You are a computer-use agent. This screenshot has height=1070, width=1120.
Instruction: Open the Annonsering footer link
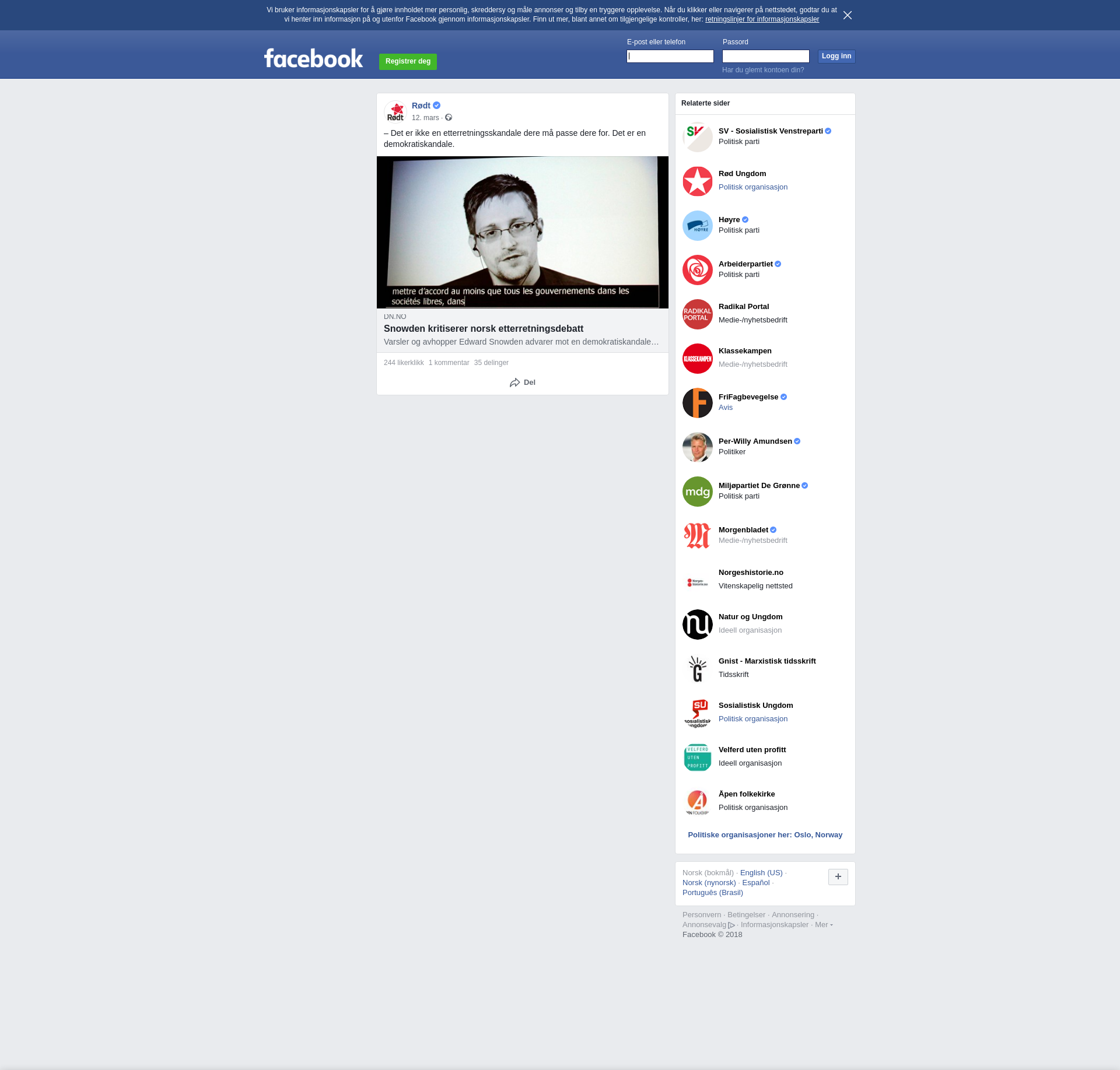793,915
